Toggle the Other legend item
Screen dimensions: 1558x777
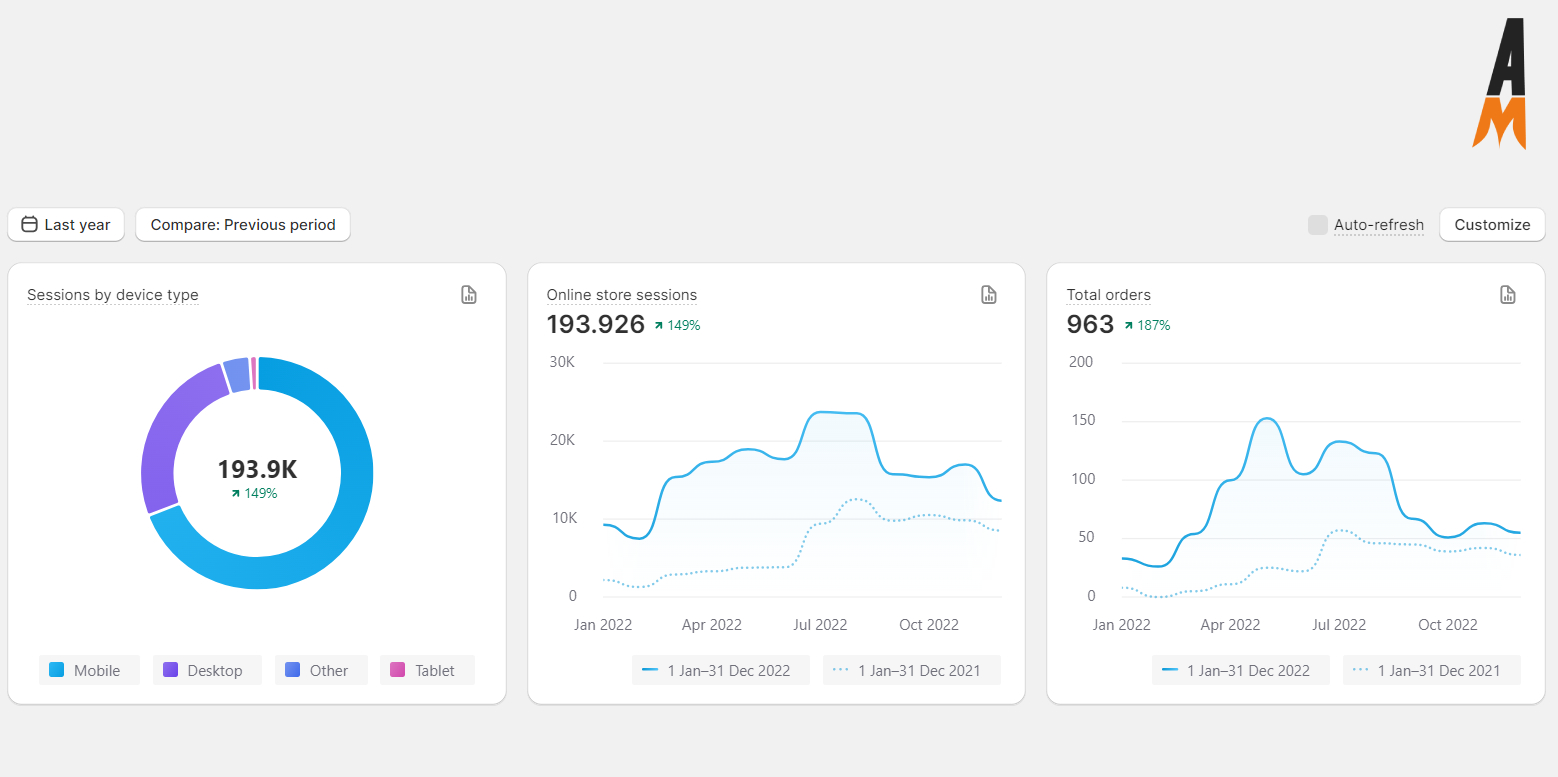click(321, 670)
